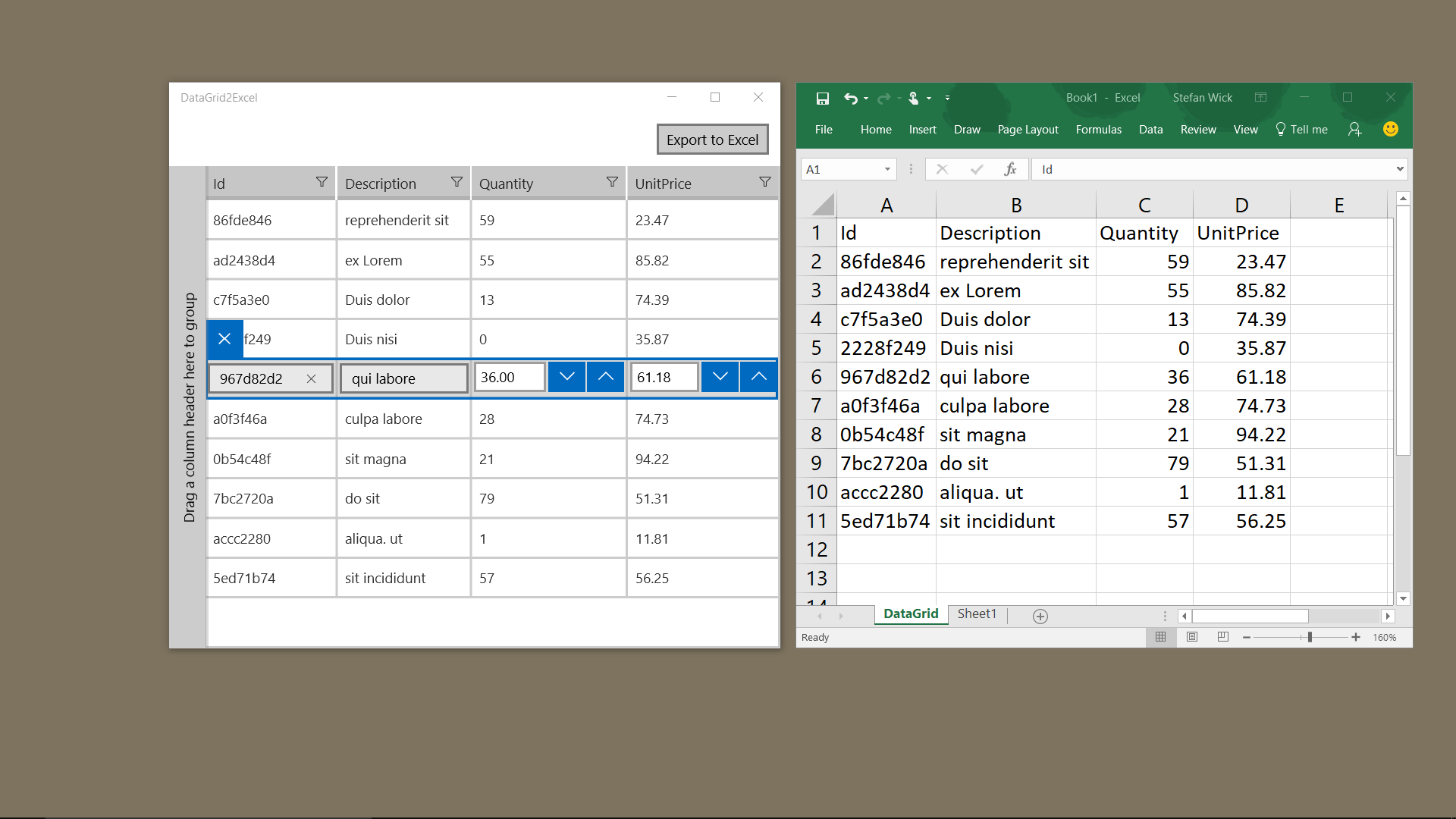Expand the formula bar with the chevron
The width and height of the screenshot is (1456, 819).
(1400, 168)
